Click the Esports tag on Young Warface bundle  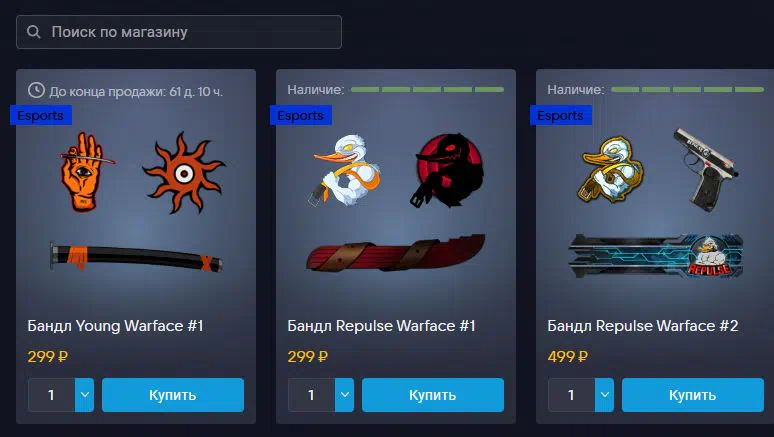[x=41, y=115]
